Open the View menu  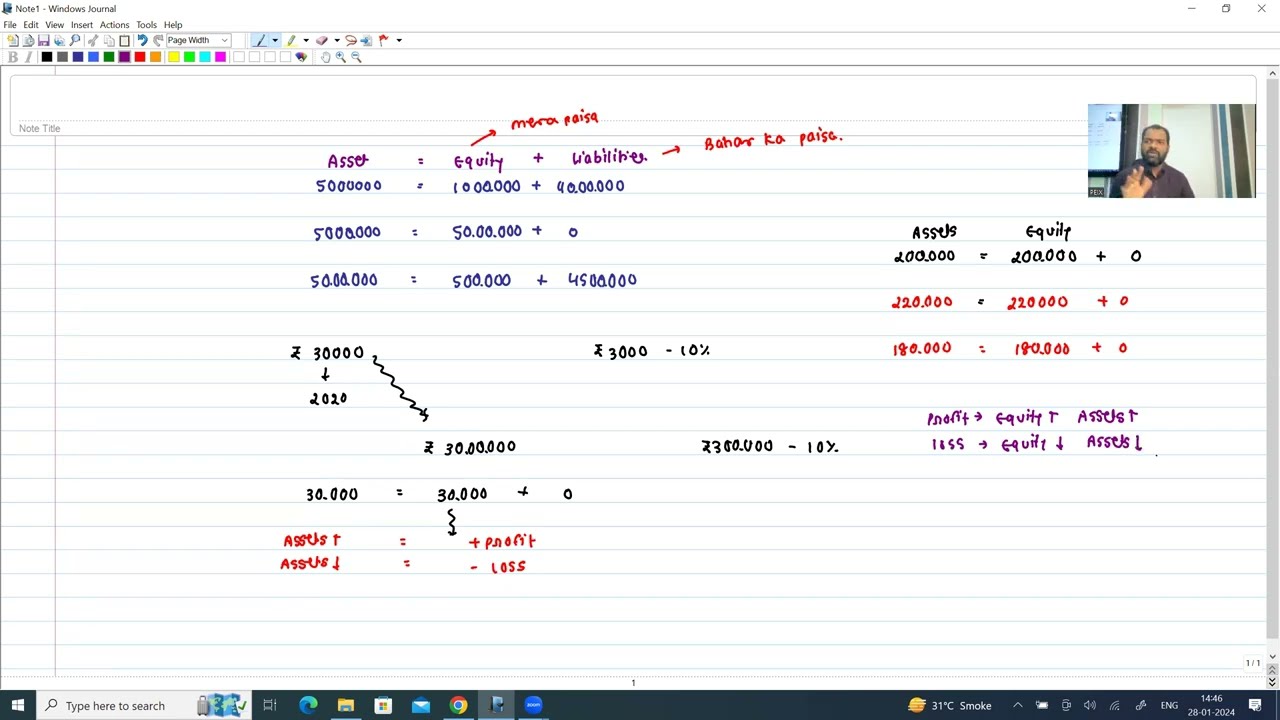(55, 24)
